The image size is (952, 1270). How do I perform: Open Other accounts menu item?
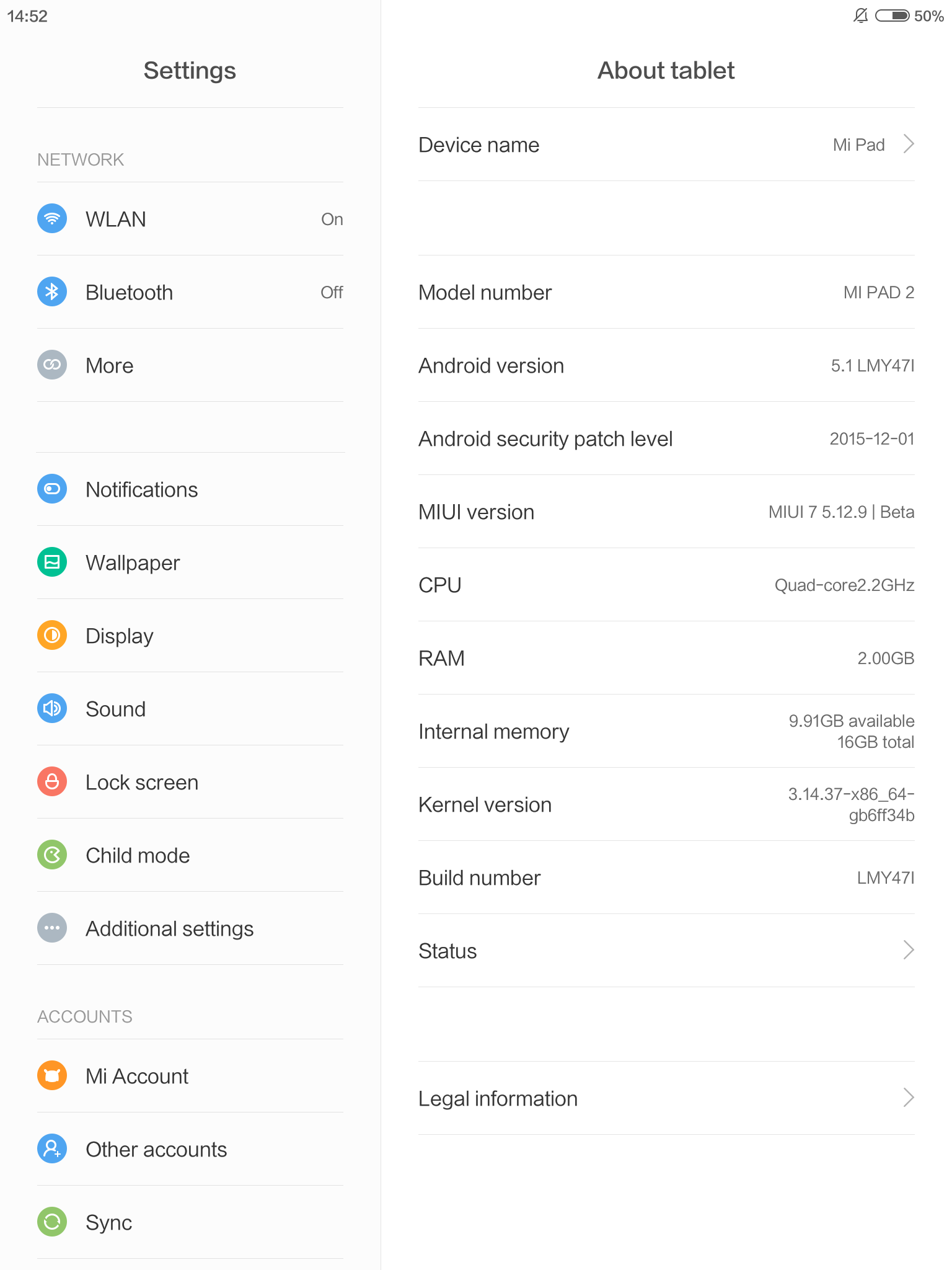pos(190,1149)
